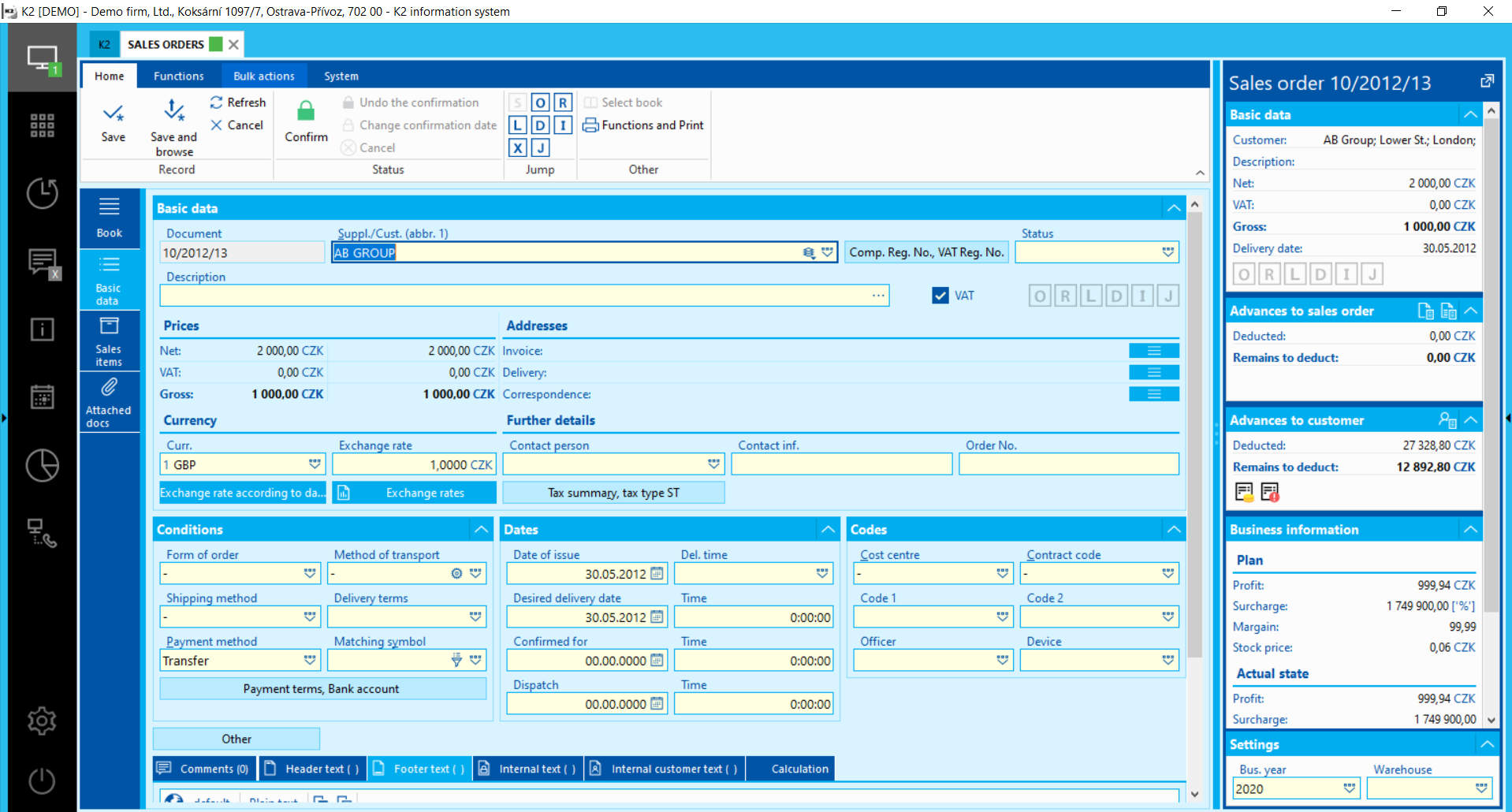
Task: Open Attached docs sidebar section
Action: pos(110,402)
